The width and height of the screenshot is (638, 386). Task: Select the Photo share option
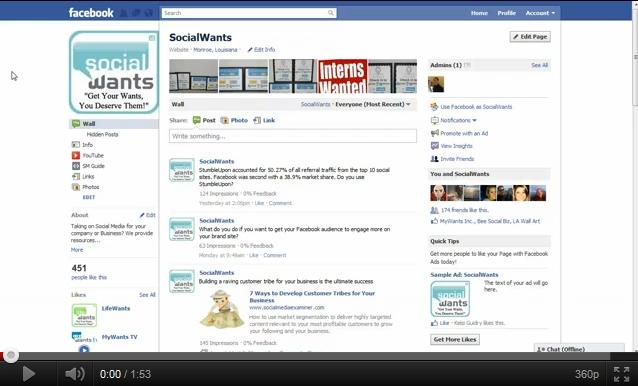tap(234, 120)
